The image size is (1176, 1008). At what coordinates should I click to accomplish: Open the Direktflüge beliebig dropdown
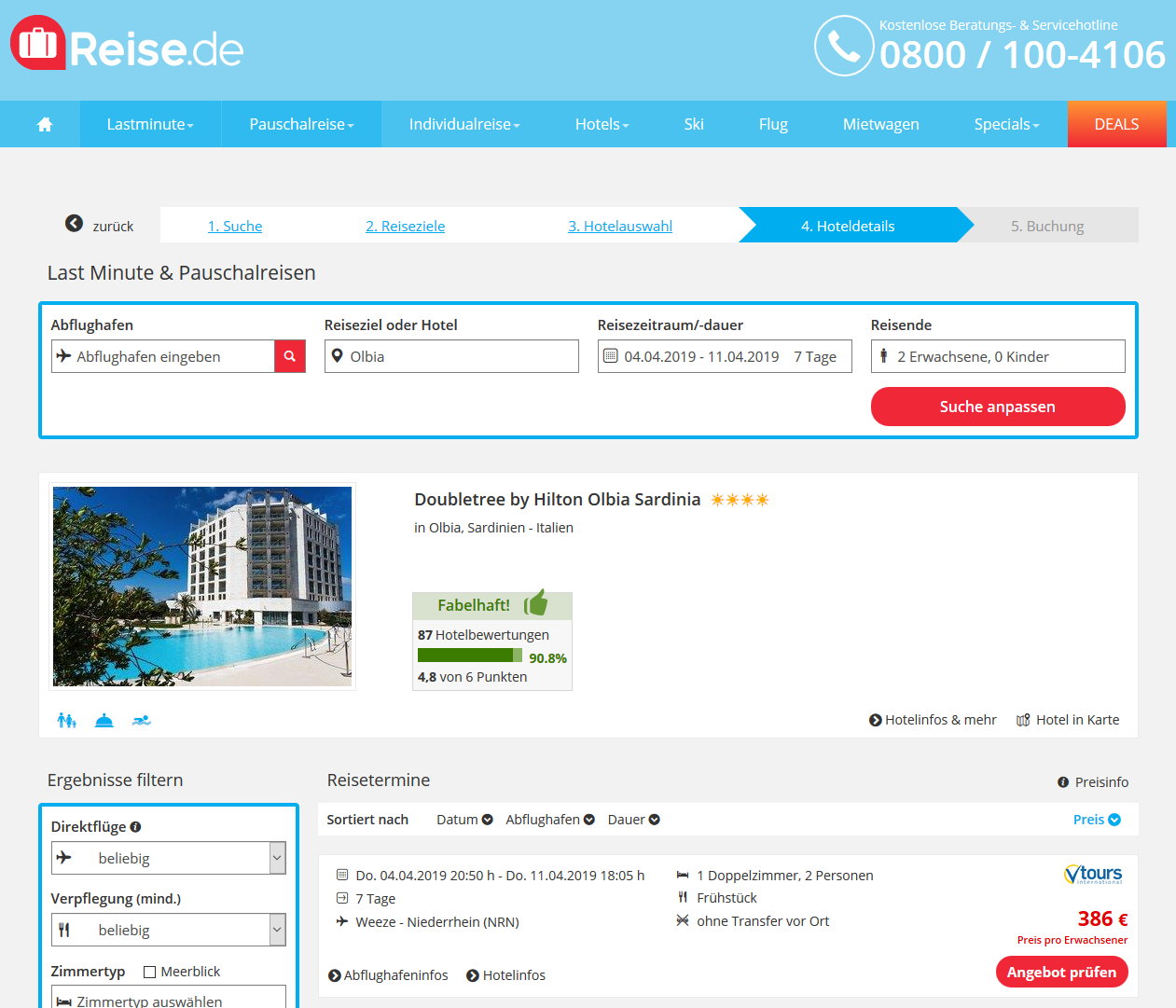pos(169,858)
